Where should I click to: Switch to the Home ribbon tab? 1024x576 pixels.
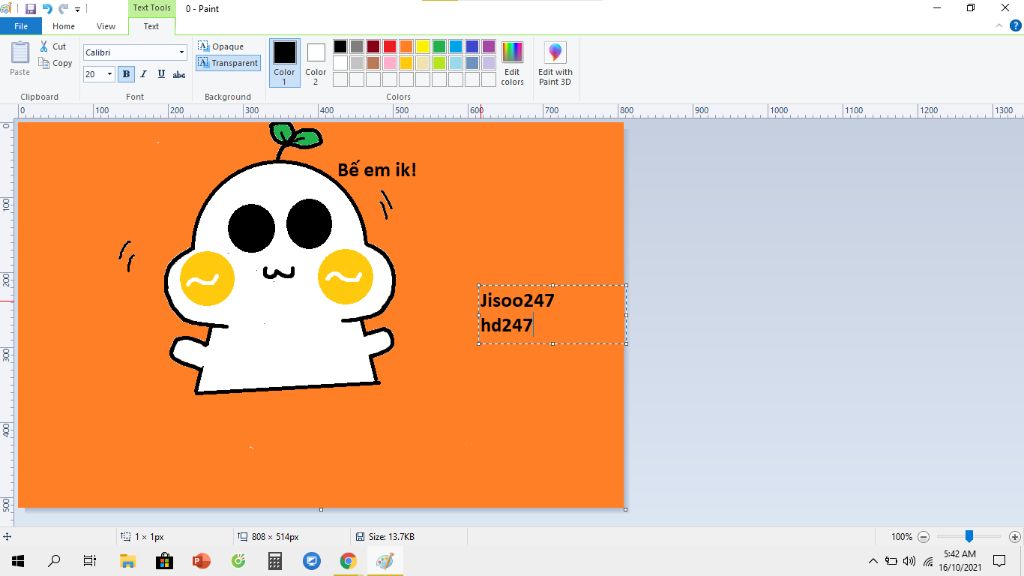coord(63,26)
